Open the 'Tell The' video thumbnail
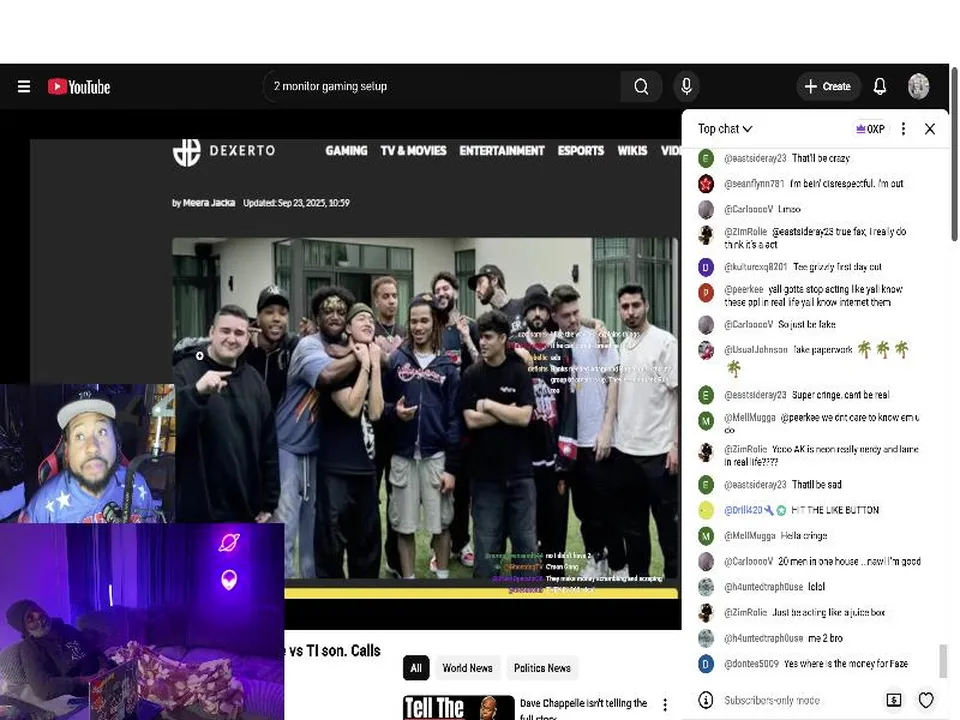 tap(459, 707)
